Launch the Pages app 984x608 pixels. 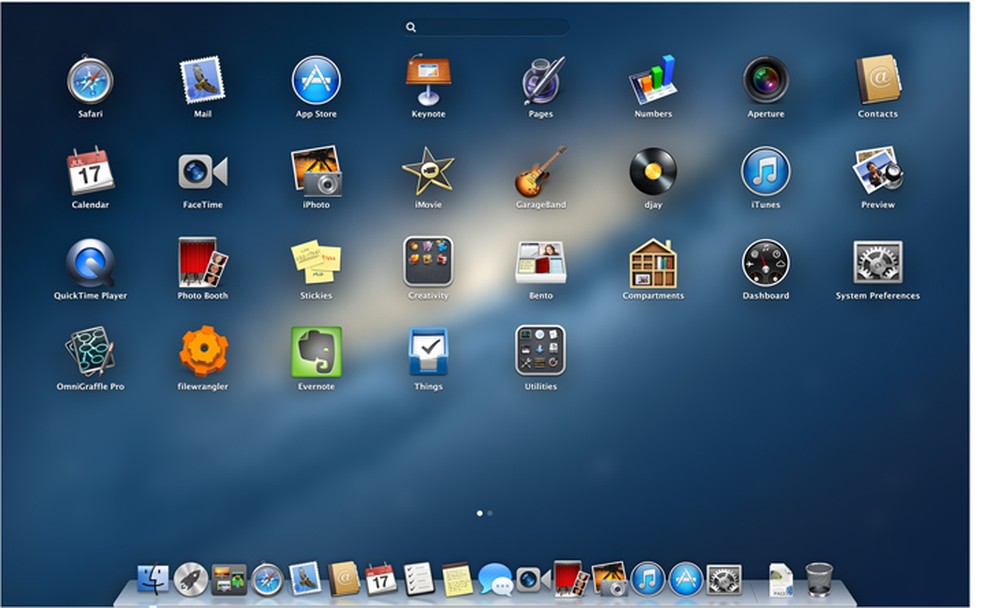(x=541, y=81)
